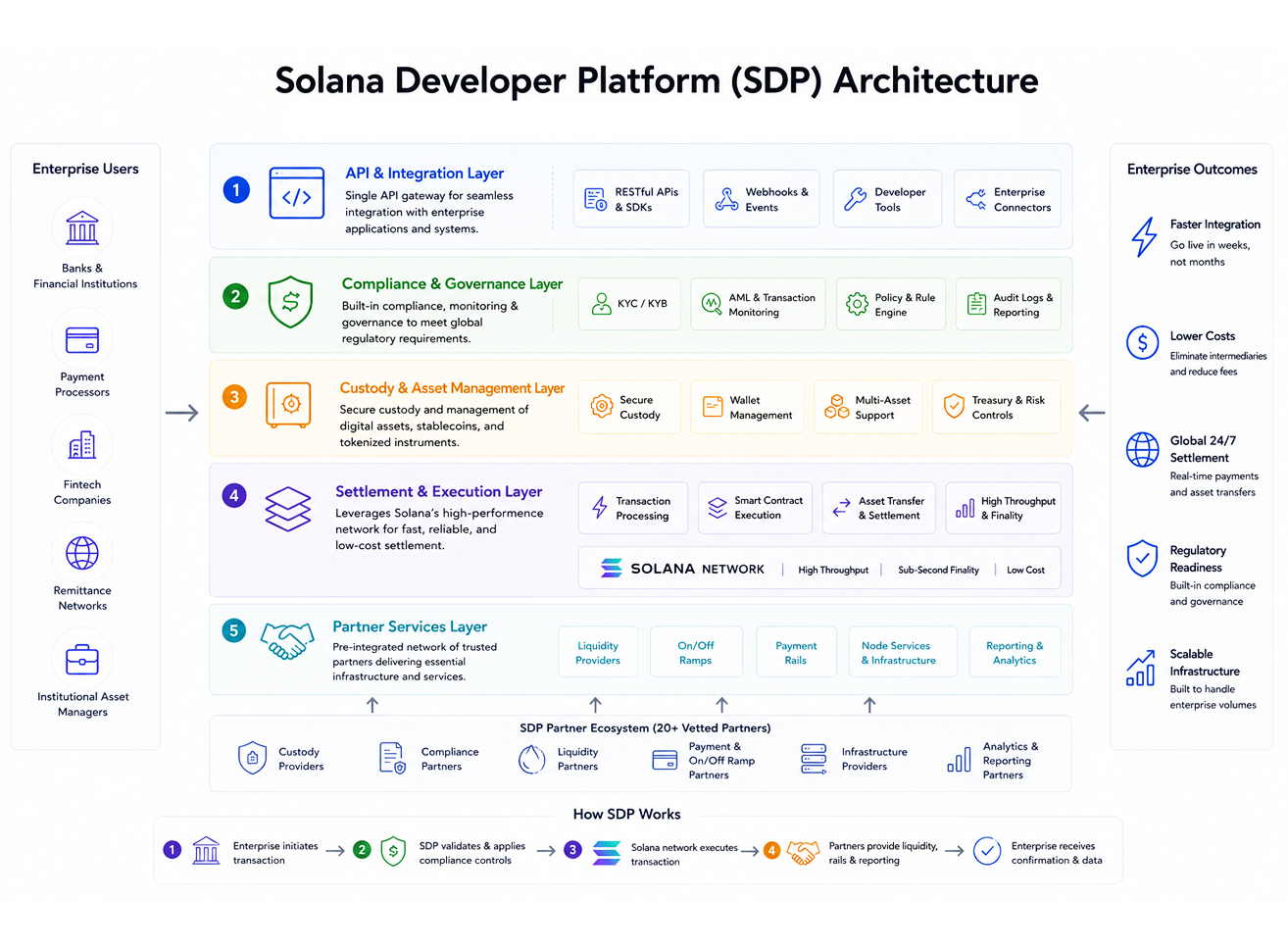Viewport: 1288px width, 950px height.
Task: Click the Compliance & Governance Layer heading
Action: (x=452, y=283)
